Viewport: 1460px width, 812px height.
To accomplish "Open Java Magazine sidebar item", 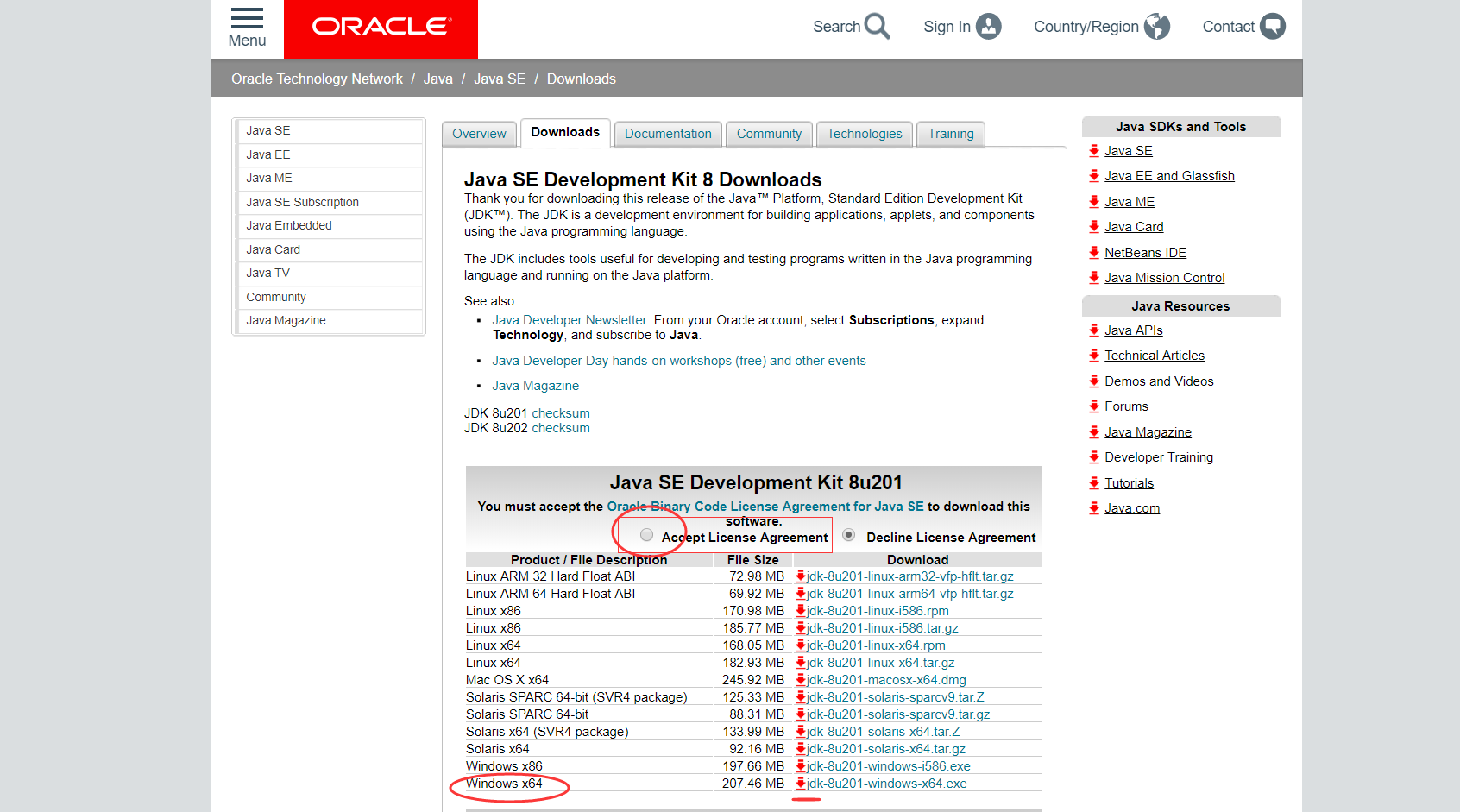I will [x=330, y=321].
